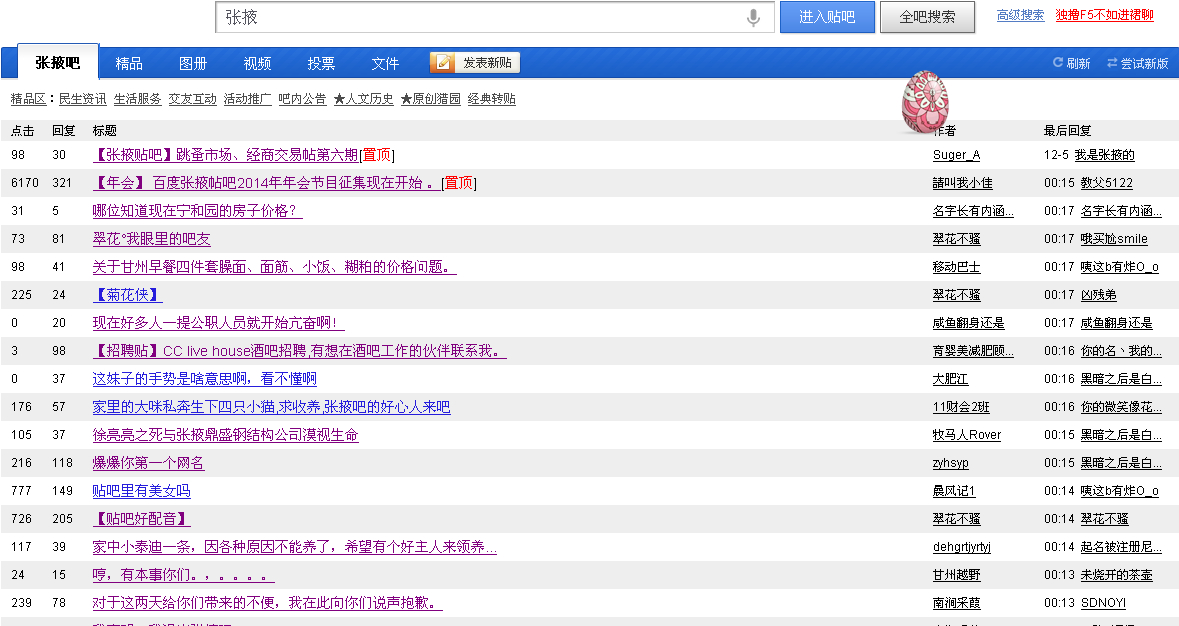Open last replier 教父5122 profile

(x=1107, y=183)
